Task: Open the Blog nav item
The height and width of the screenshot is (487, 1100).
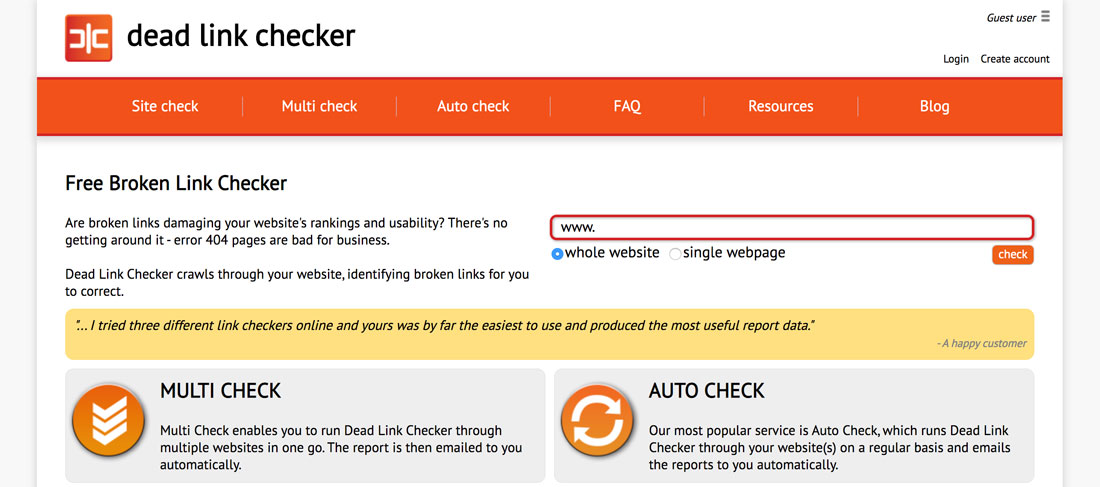Action: (934, 106)
